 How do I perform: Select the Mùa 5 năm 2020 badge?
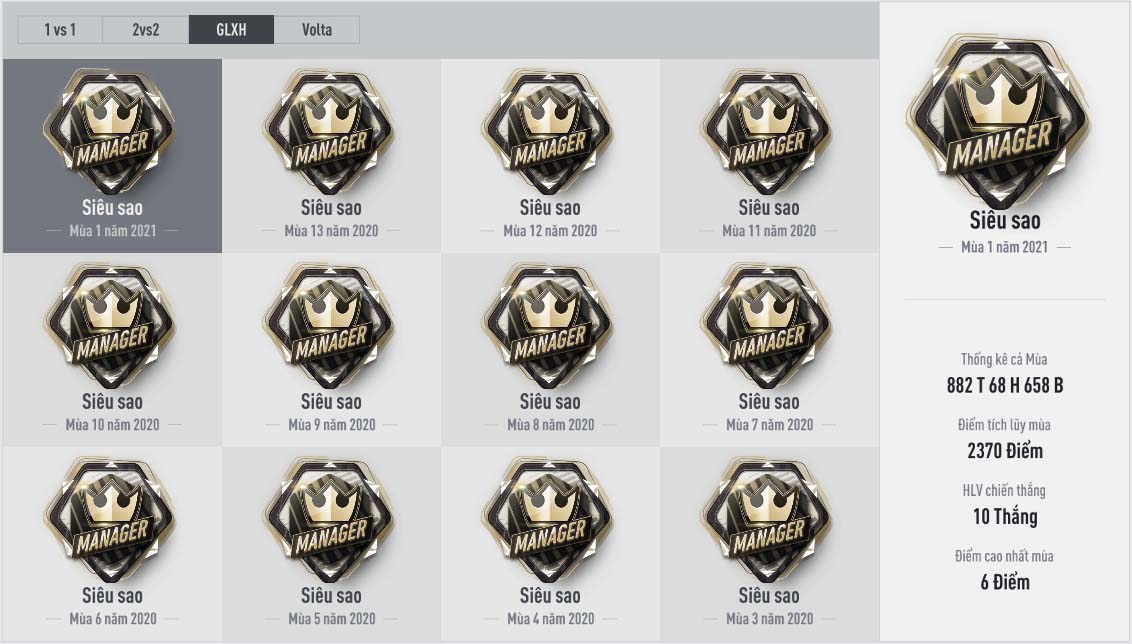[331, 520]
